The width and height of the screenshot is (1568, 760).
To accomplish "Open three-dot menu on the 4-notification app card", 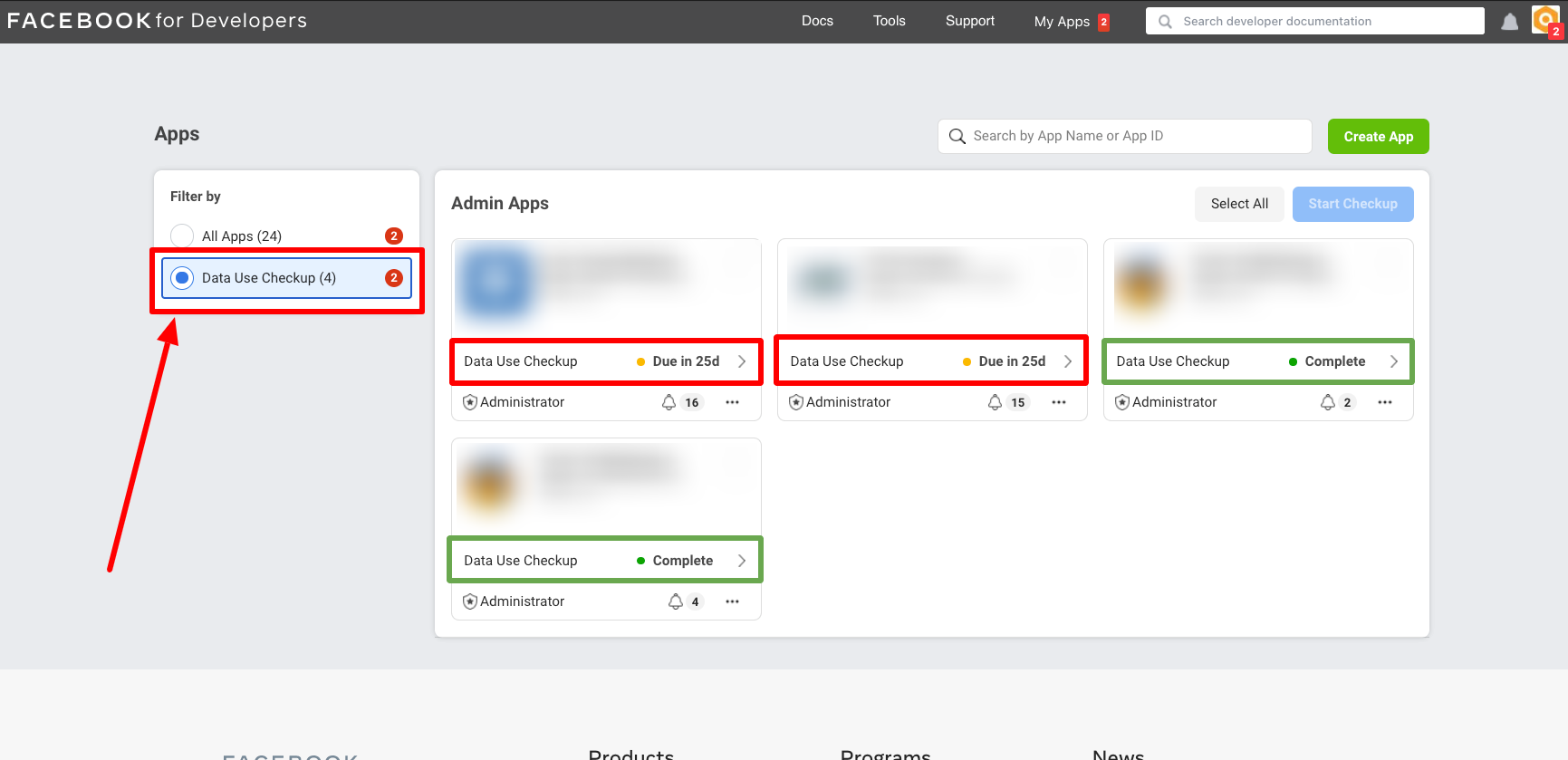I will (x=733, y=601).
